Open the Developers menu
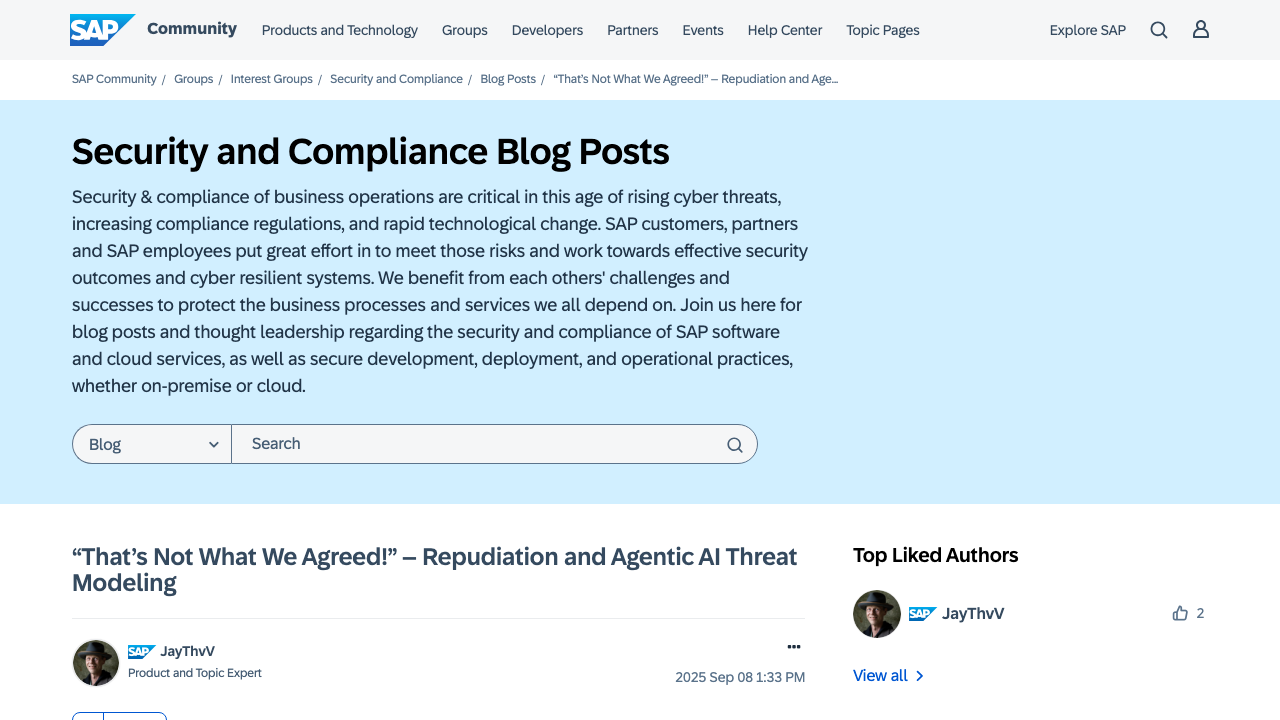 547,30
